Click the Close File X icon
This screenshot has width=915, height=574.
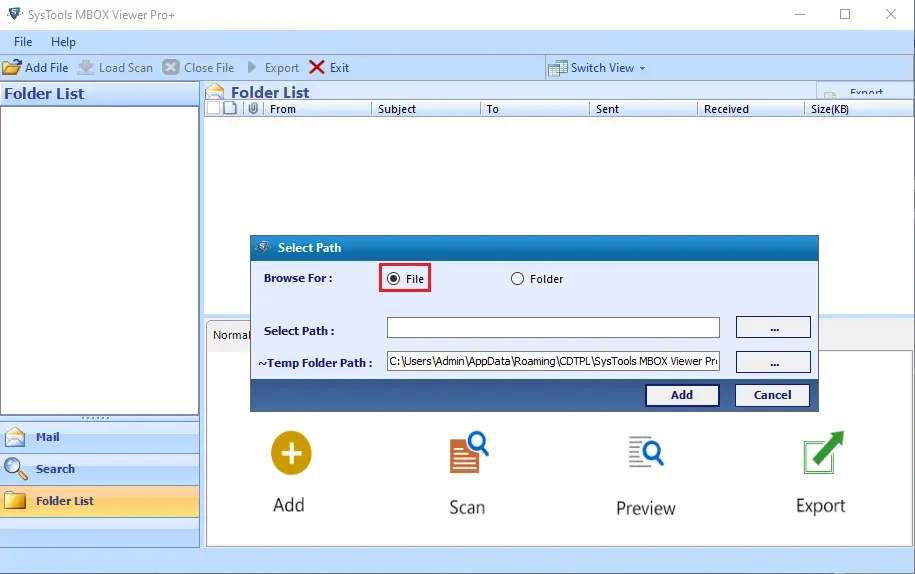171,67
